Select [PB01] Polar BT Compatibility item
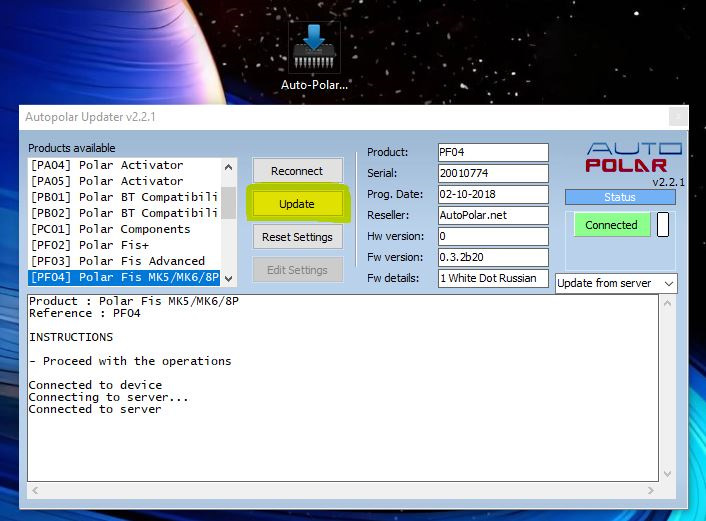The image size is (706, 521). pyautogui.click(x=124, y=197)
